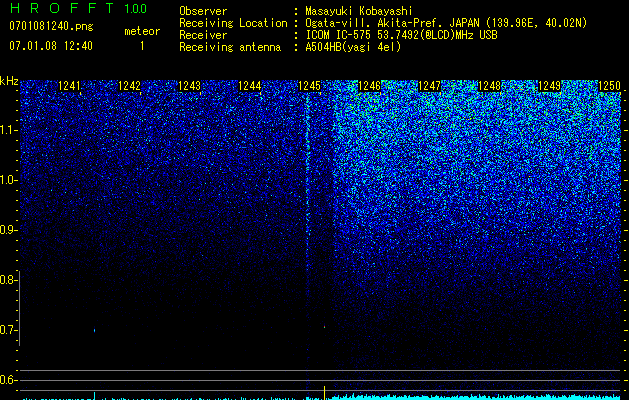Viewport: 629px width, 400px height.
Task: Click the 1250 time marker
Action: [609, 86]
